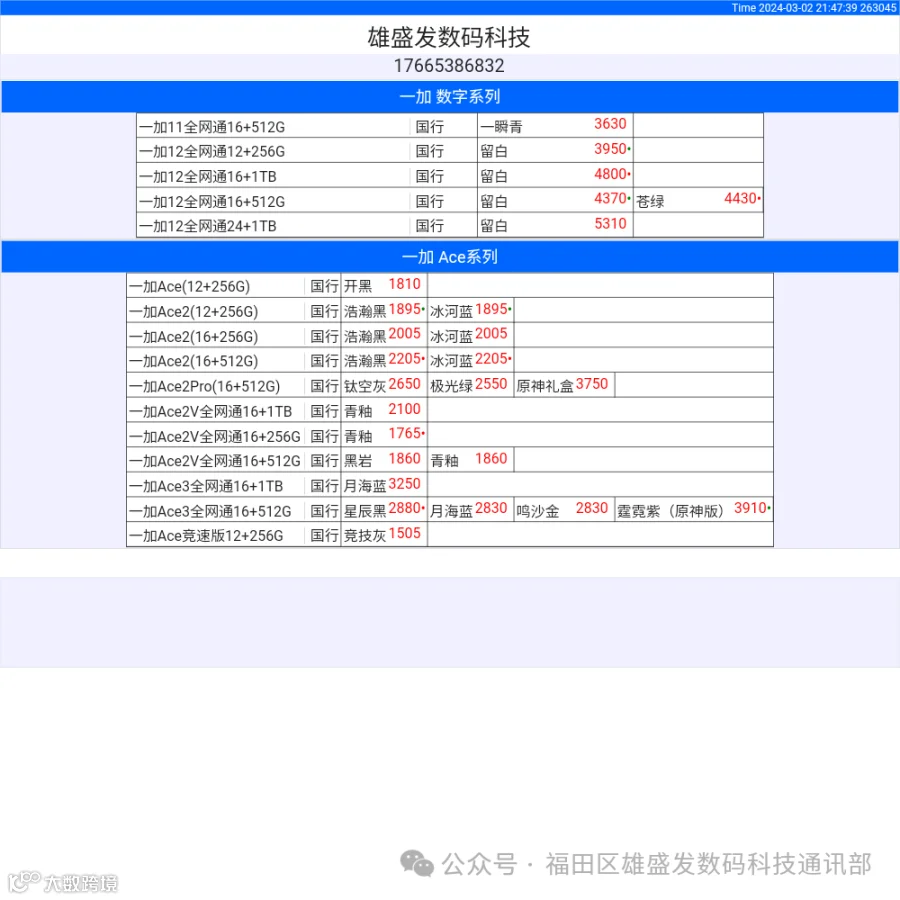This screenshot has height=900, width=900.
Task: Select the model 一加Ace2(12+256G)
Action: (x=194, y=312)
